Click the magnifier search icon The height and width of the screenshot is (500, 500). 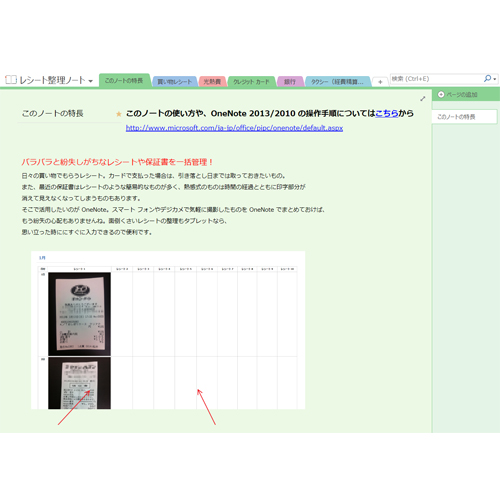pos(487,79)
